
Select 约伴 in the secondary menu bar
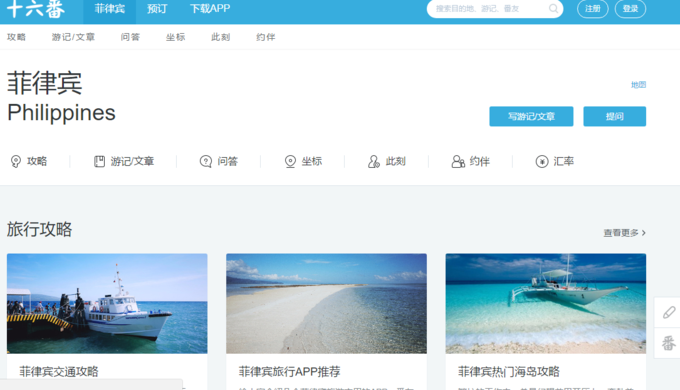coord(266,37)
